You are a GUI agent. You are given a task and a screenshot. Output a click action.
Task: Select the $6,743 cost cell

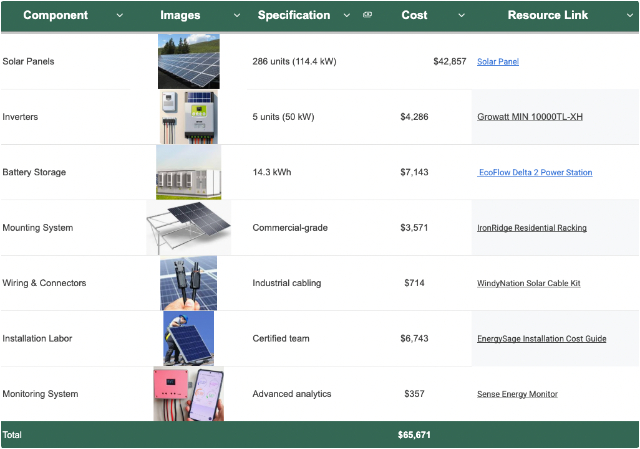coord(415,338)
